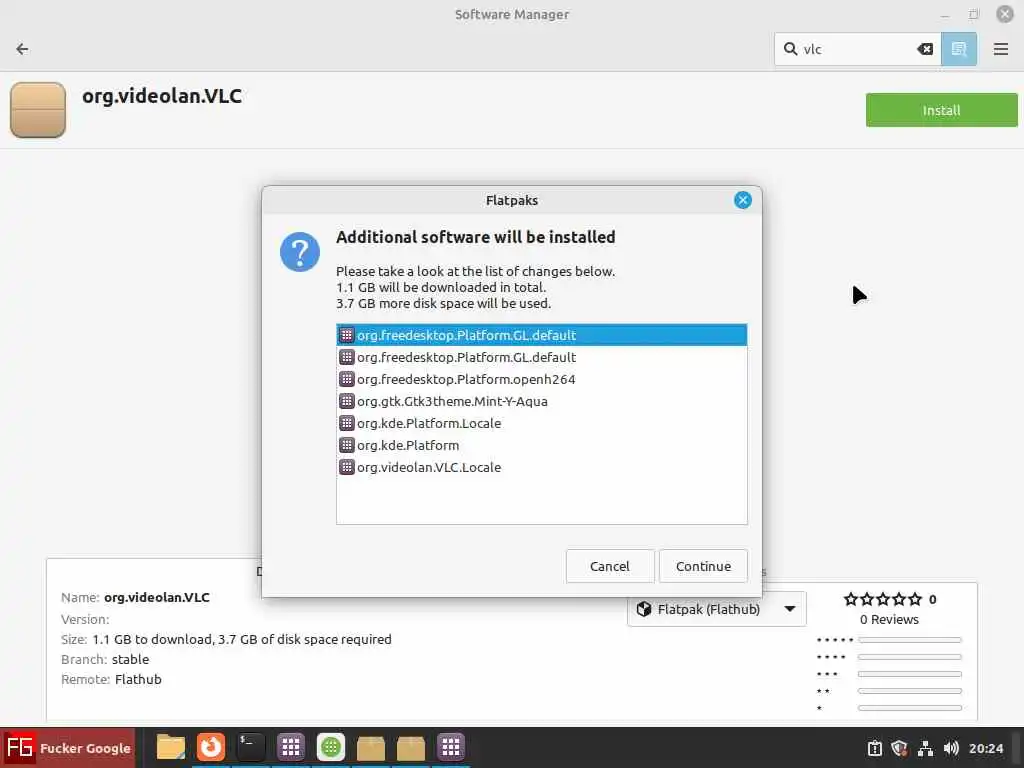Click the question mark dialog icon
This screenshot has width=1024, height=768.
(x=300, y=252)
